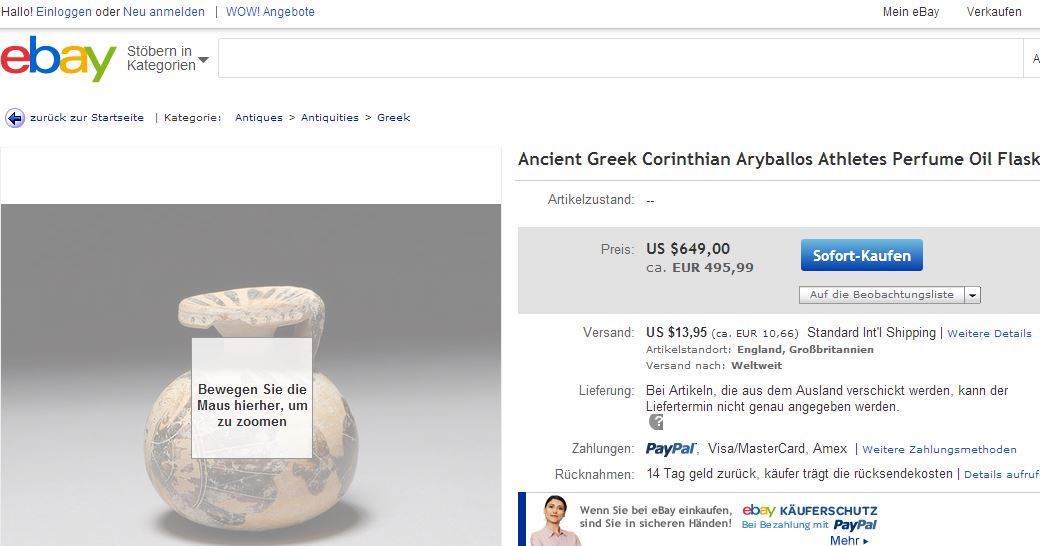Open the Stöbern in Kategorien dropdown
The image size is (1040, 546).
(167, 59)
